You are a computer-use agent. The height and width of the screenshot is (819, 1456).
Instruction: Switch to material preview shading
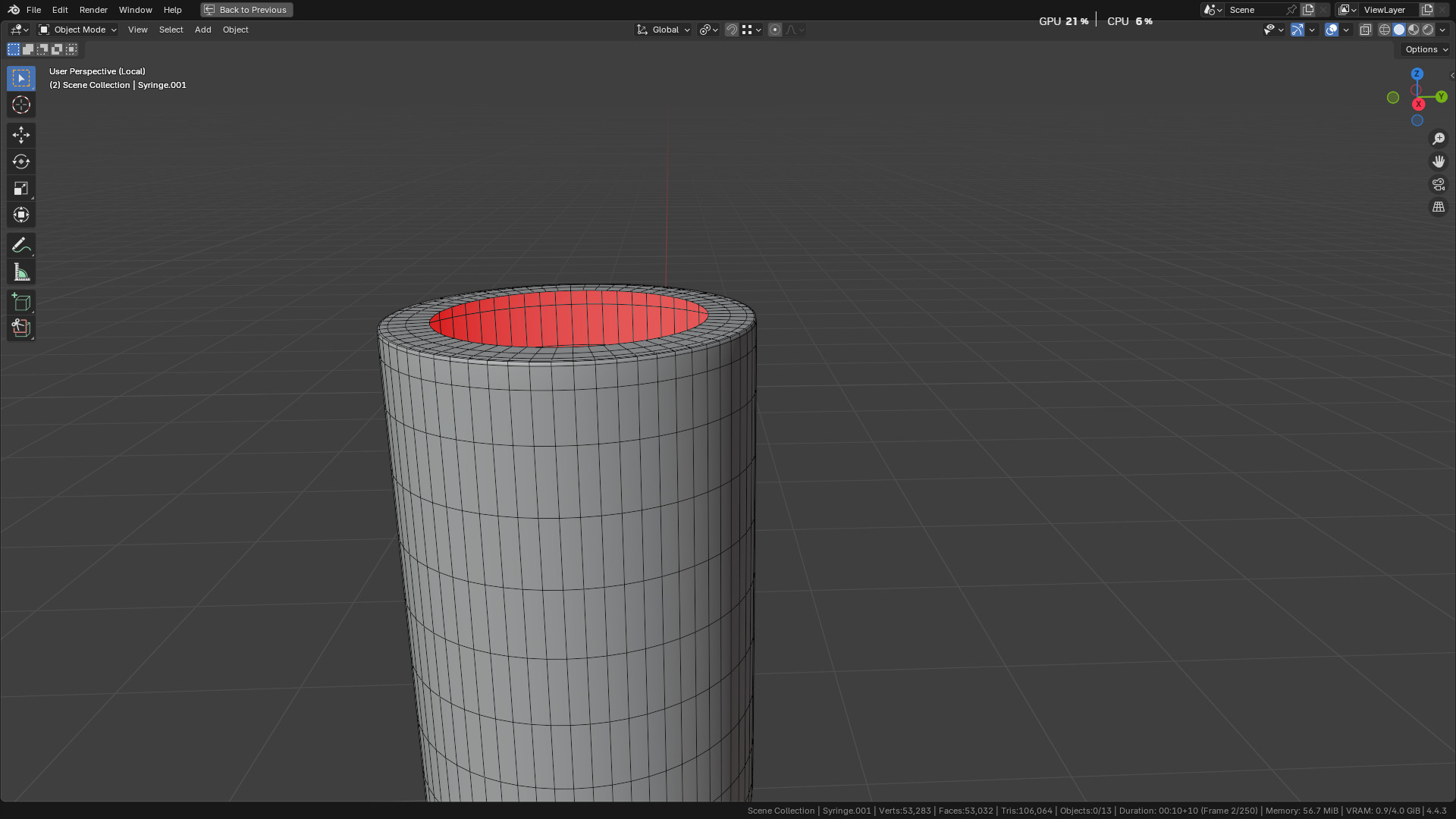click(x=1414, y=30)
